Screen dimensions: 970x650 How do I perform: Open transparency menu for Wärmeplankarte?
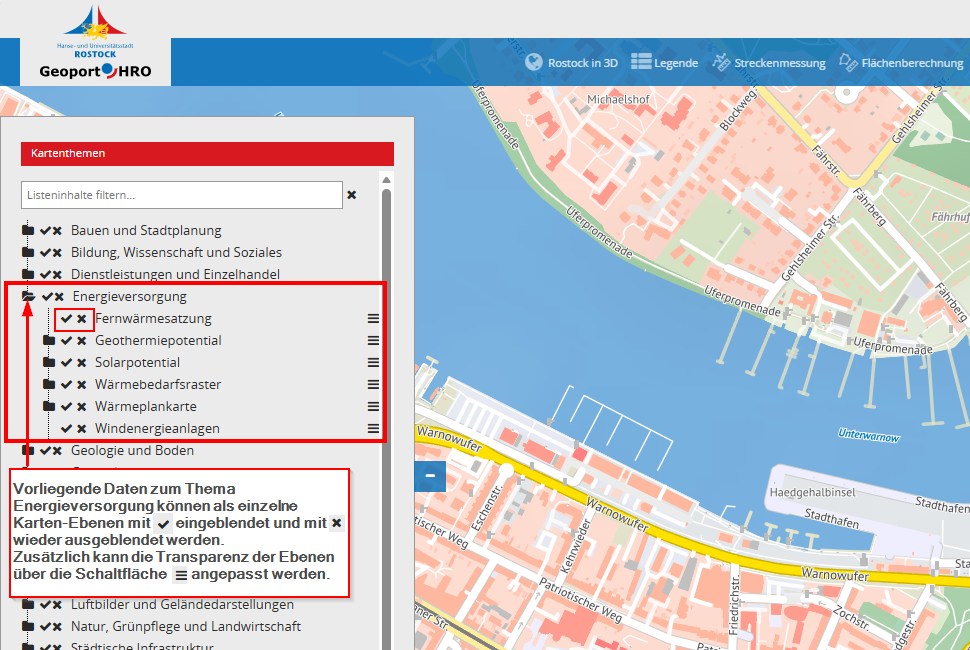(x=373, y=407)
